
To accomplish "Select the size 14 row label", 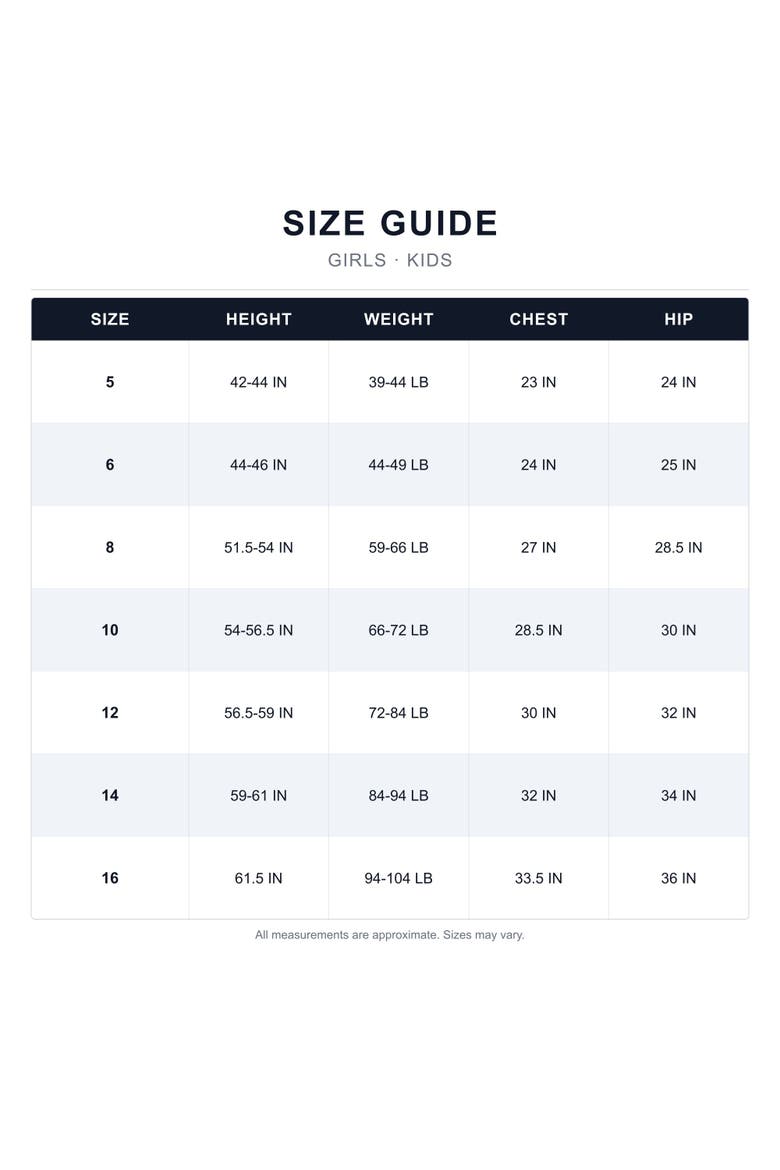I will pos(110,795).
